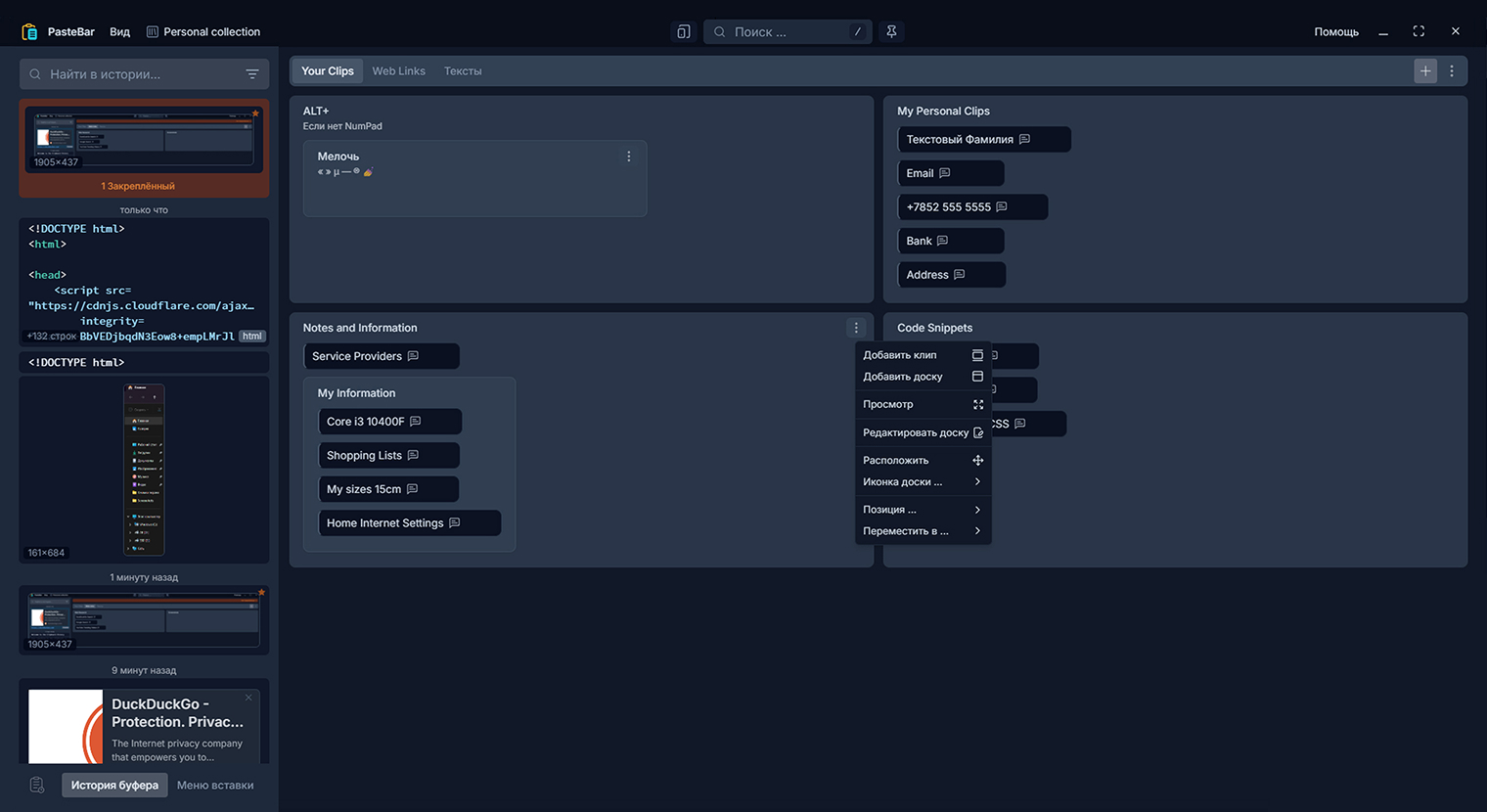
Task: Click three-dot menu of Notes and Information
Action: pyautogui.click(x=856, y=328)
